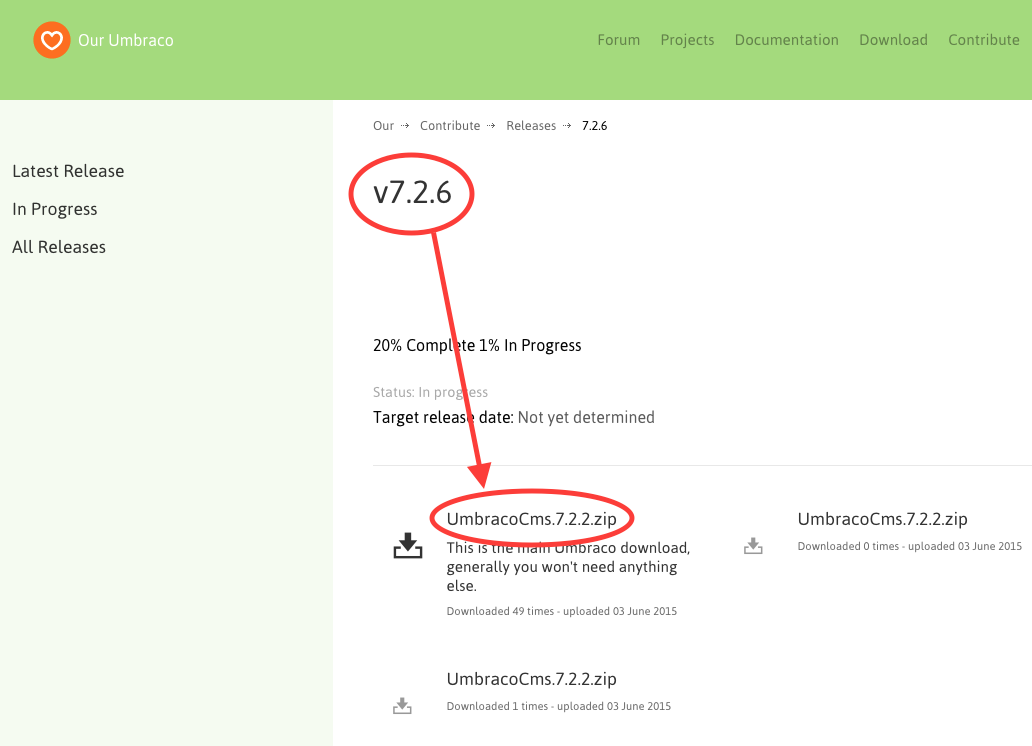Screen dimensions: 1032x746
Task: Click 'Downloaded 49 times - uploaded 03 June 2015'
Action: [561, 611]
